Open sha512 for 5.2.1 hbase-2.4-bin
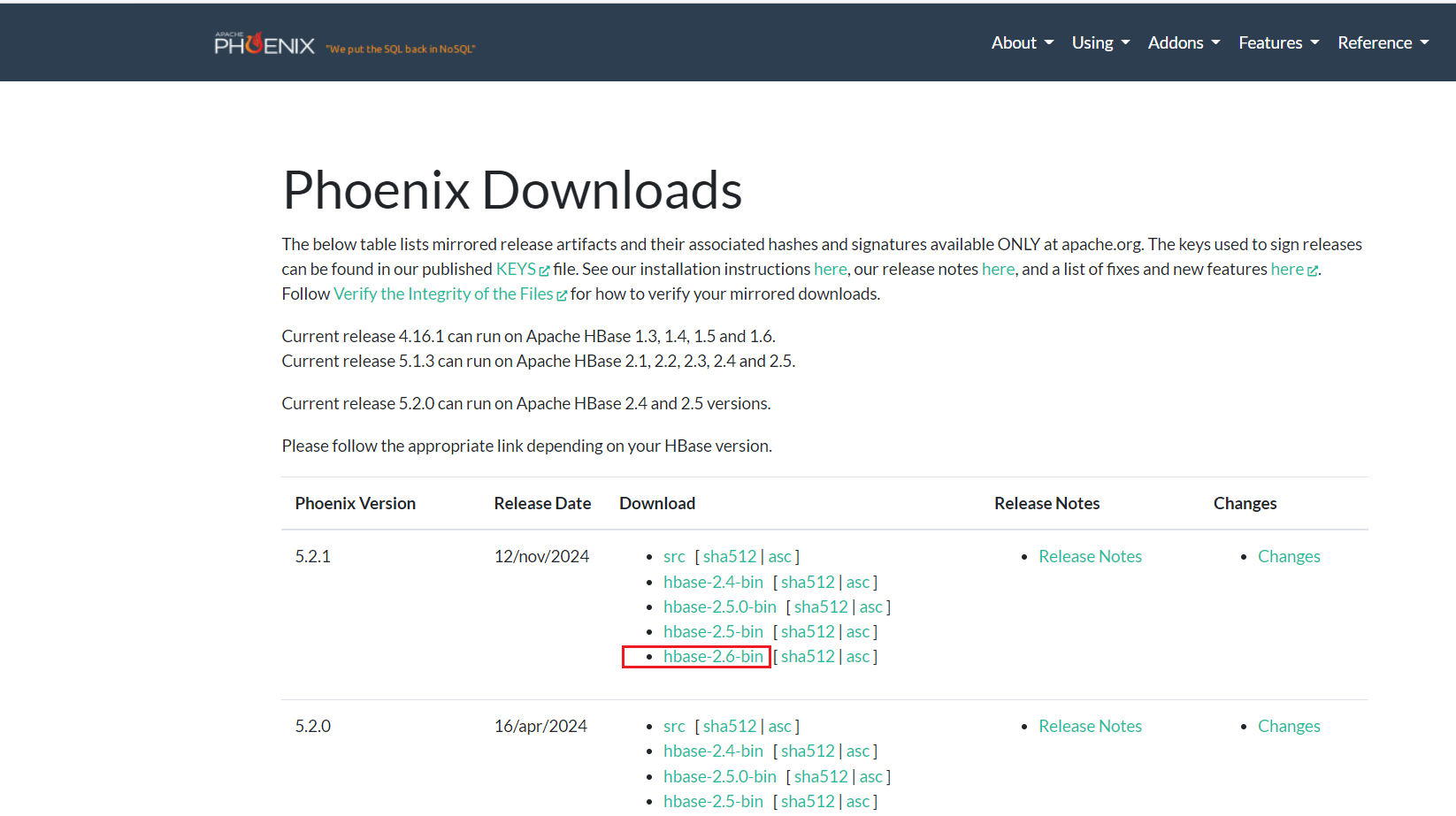The height and width of the screenshot is (816, 1456). [x=808, y=582]
